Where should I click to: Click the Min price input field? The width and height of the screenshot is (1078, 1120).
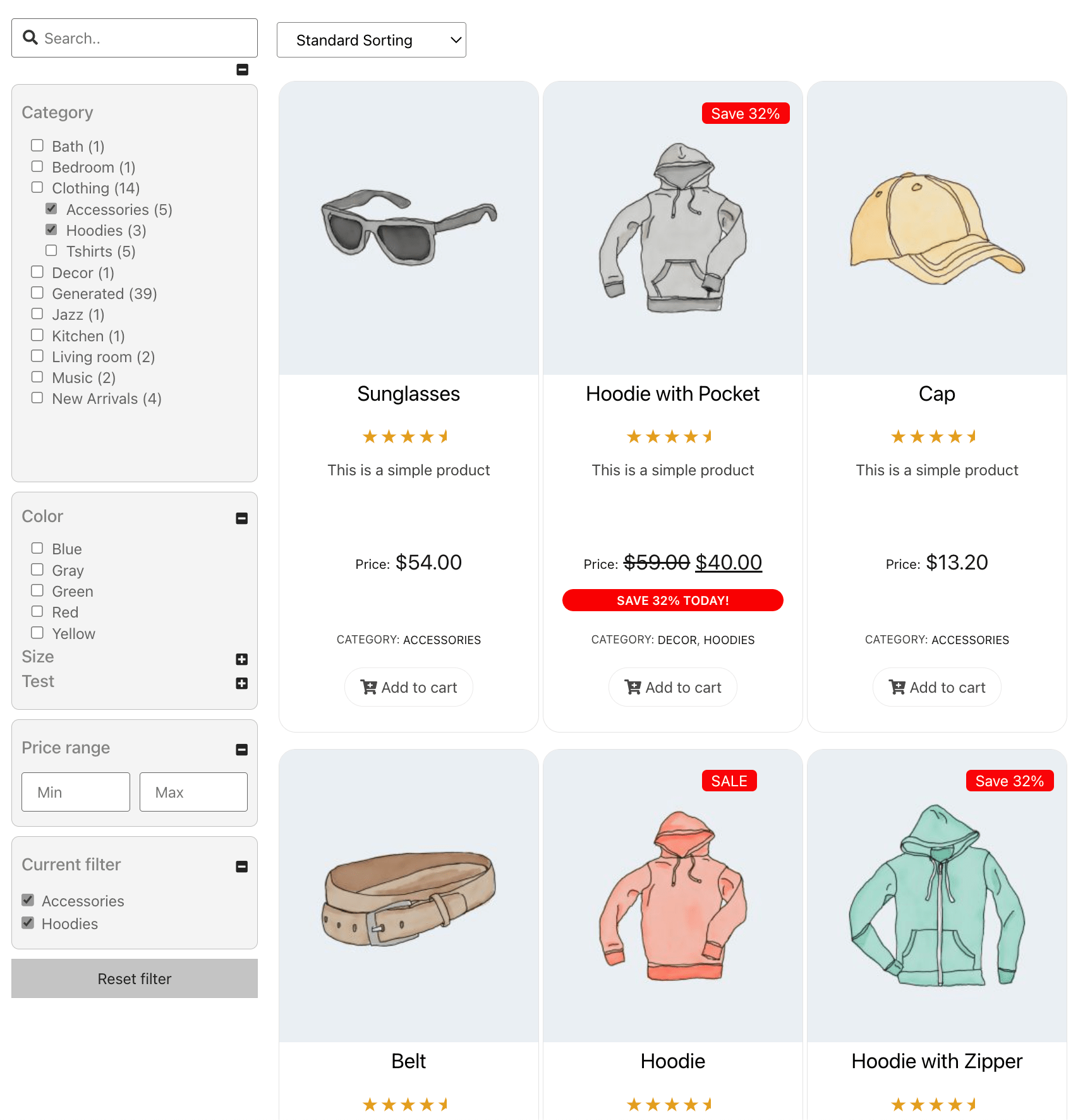pyautogui.click(x=75, y=791)
